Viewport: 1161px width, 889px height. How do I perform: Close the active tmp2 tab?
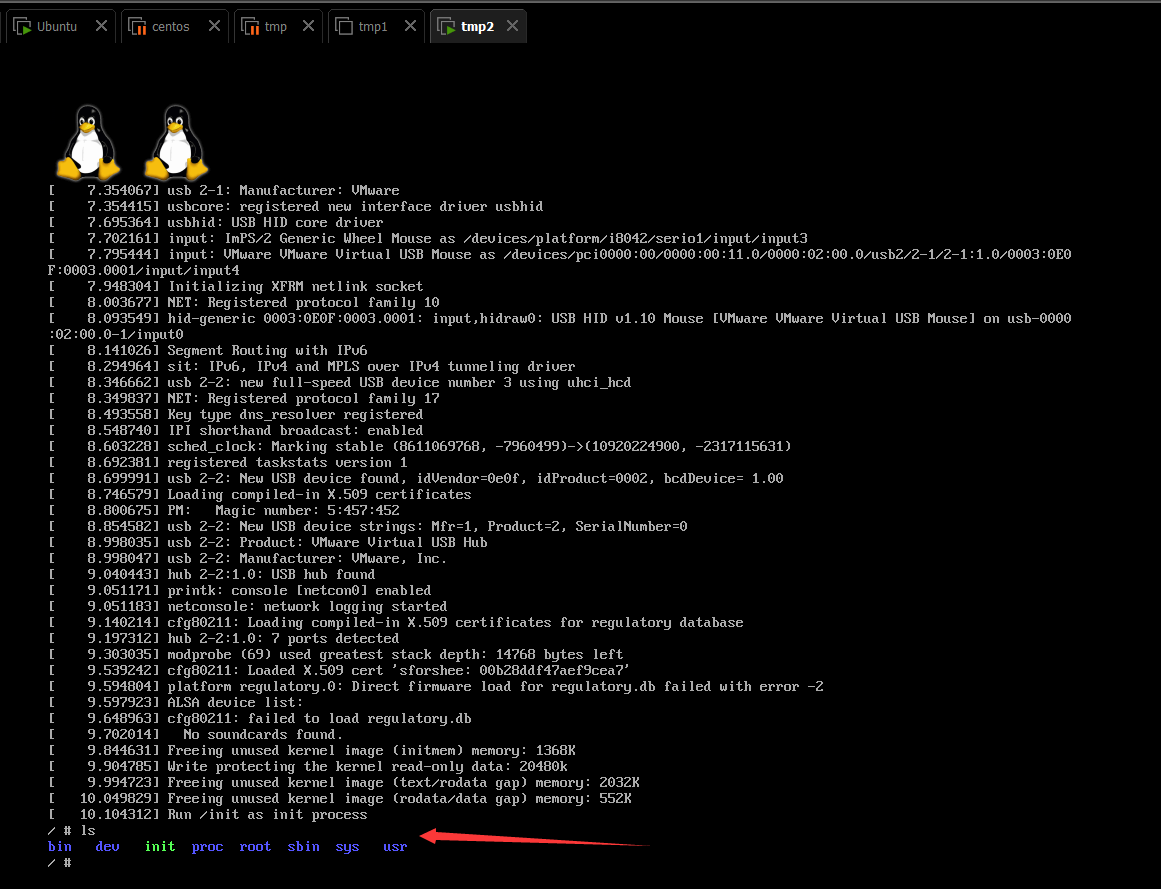512,26
